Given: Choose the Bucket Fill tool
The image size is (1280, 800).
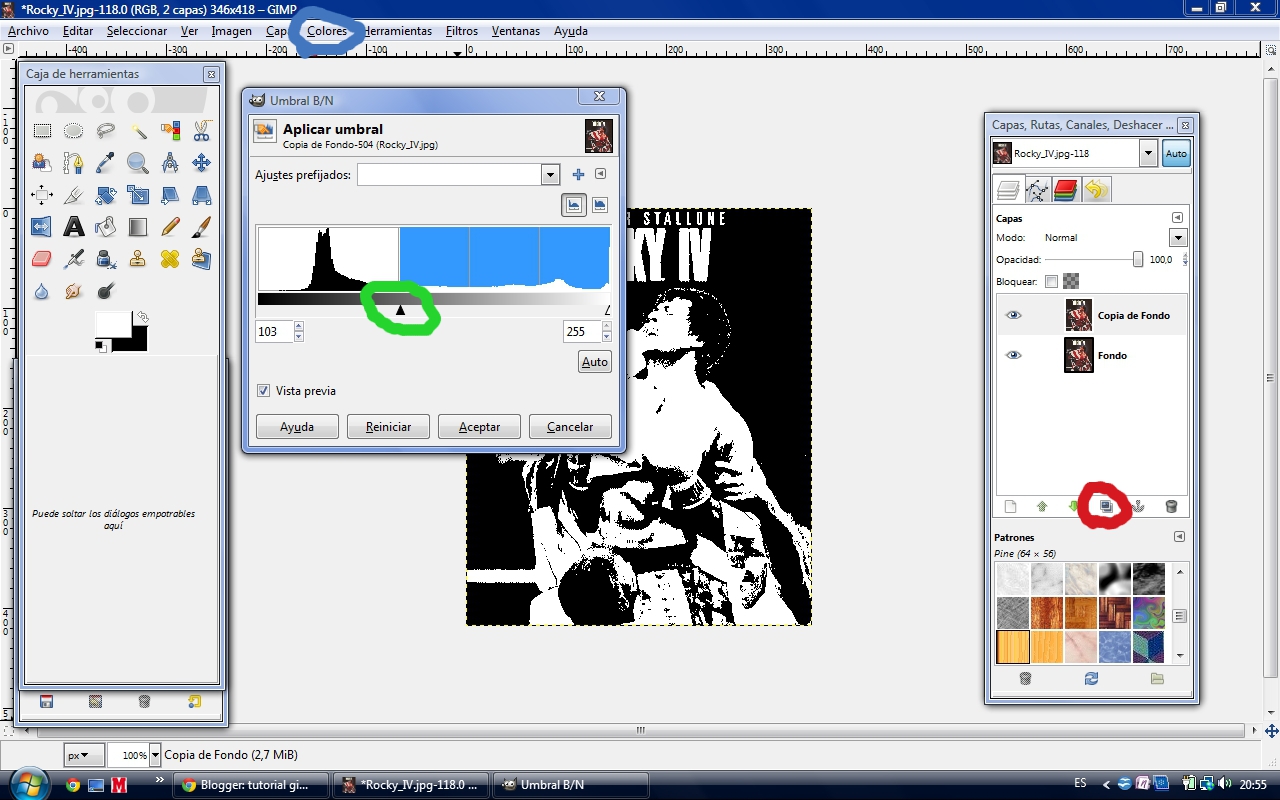Looking at the screenshot, I should pyautogui.click(x=105, y=226).
